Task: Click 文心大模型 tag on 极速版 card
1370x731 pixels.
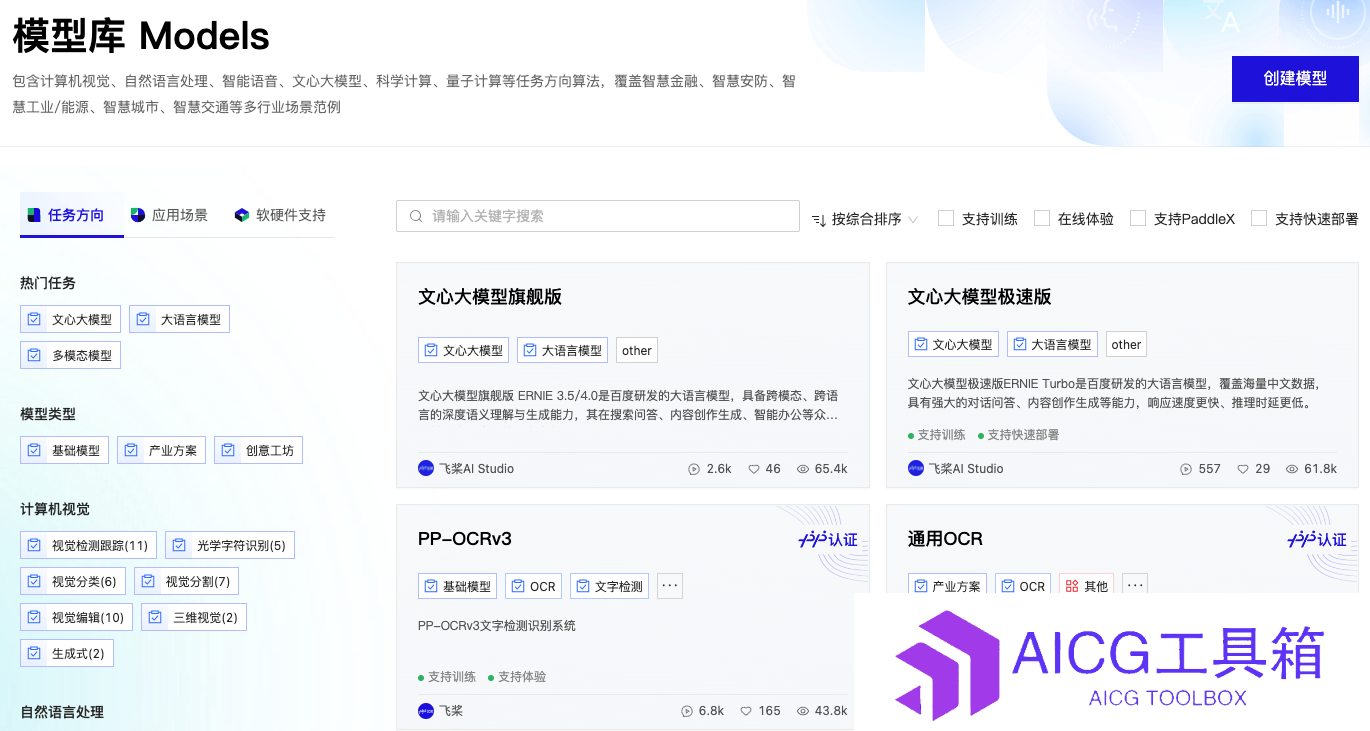Action: pyautogui.click(x=953, y=344)
